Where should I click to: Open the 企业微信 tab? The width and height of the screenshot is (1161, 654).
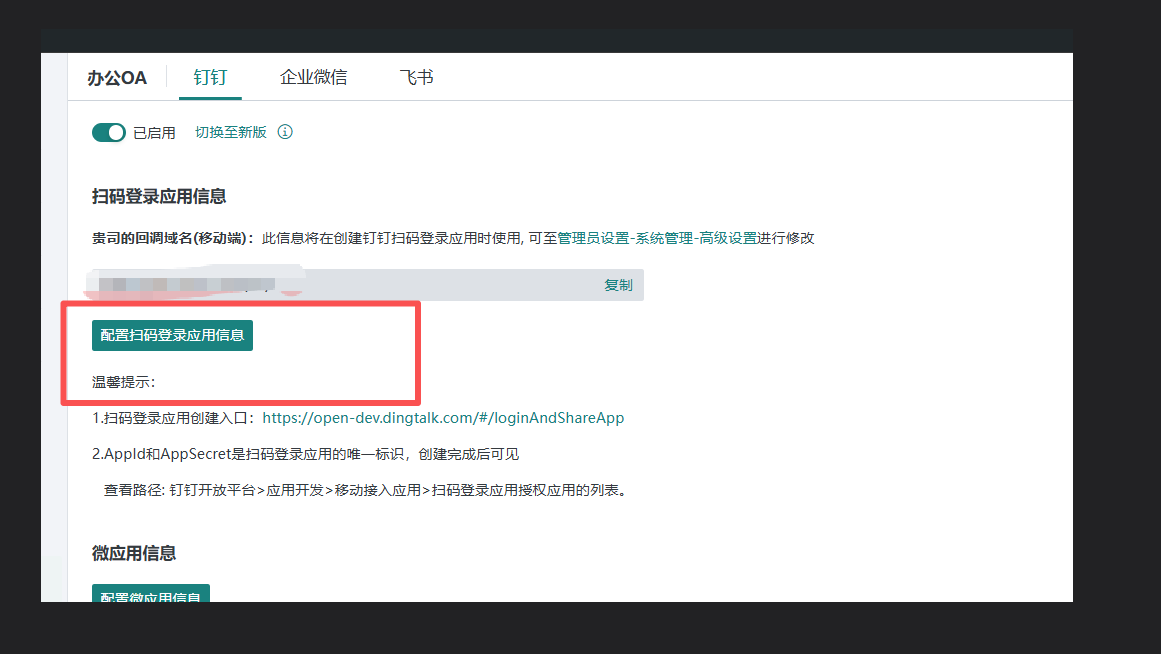pos(313,77)
